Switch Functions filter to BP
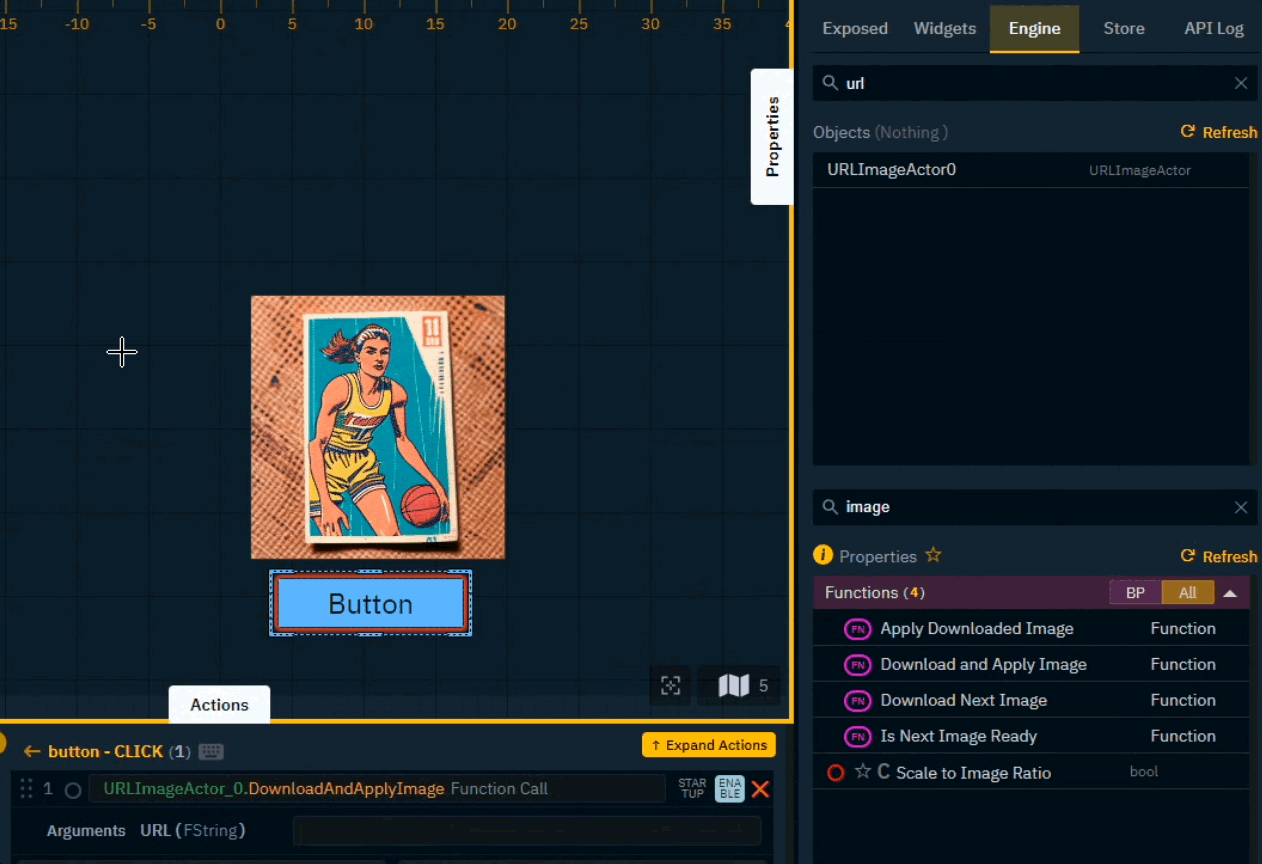The image size is (1262, 864). pyautogui.click(x=1135, y=593)
